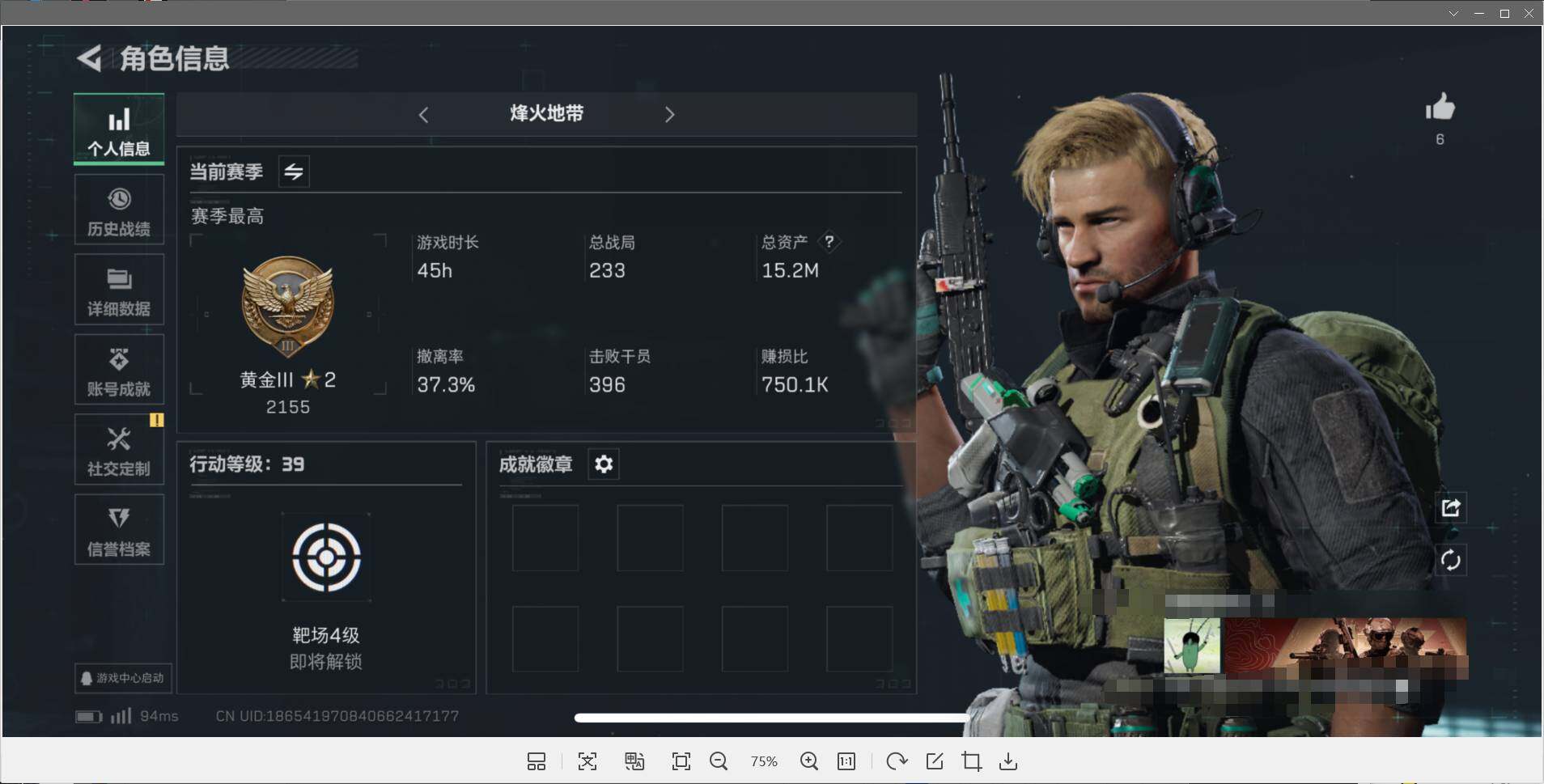Rotate the image clockwise
Viewport: 1544px width, 784px height.
(897, 761)
